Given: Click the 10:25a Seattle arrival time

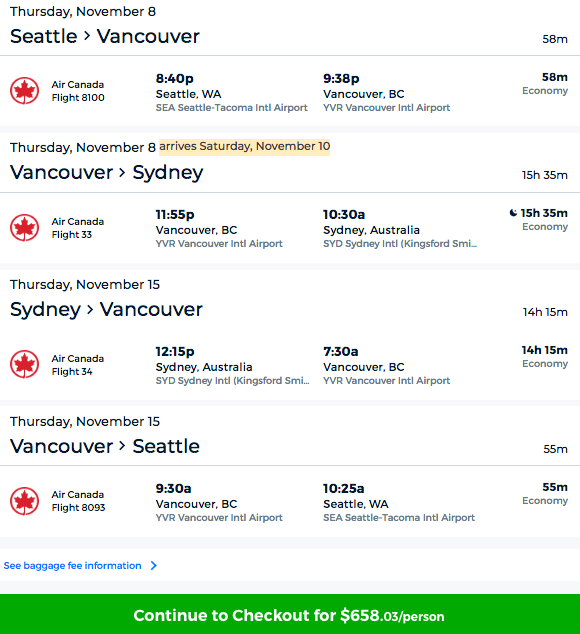Looking at the screenshot, I should click(x=343, y=488).
